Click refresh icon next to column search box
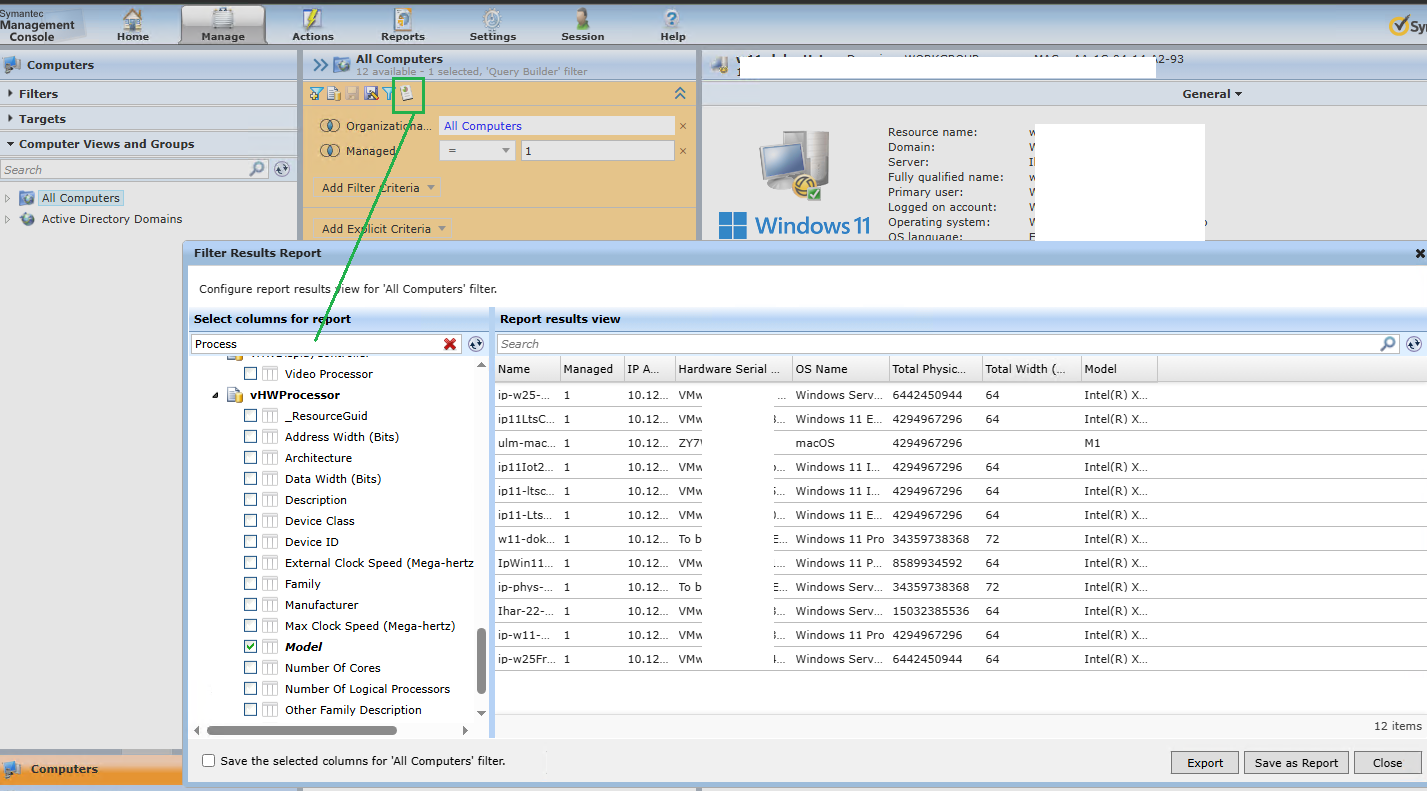 click(x=476, y=344)
